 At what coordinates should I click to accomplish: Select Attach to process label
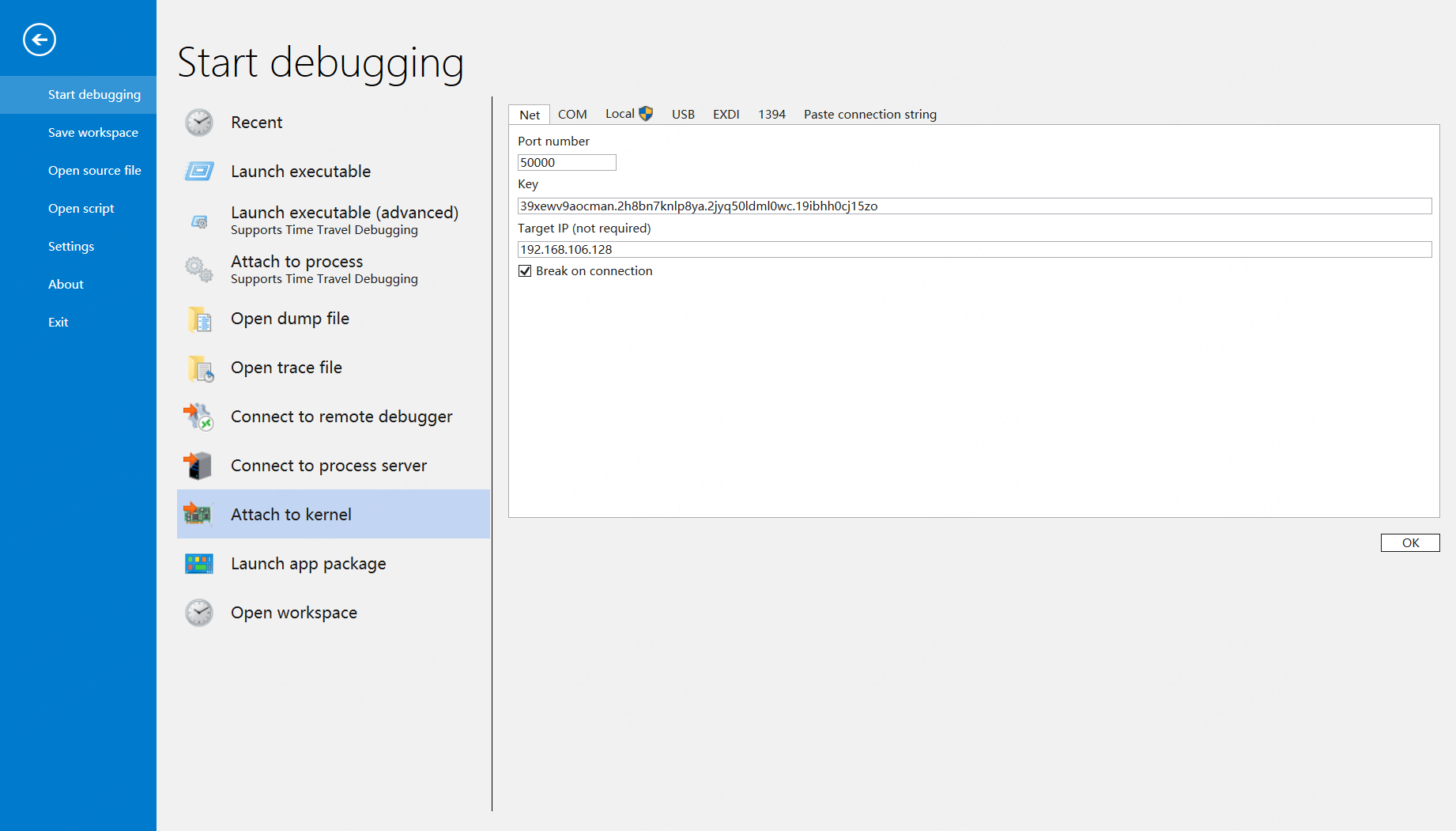tap(296, 262)
